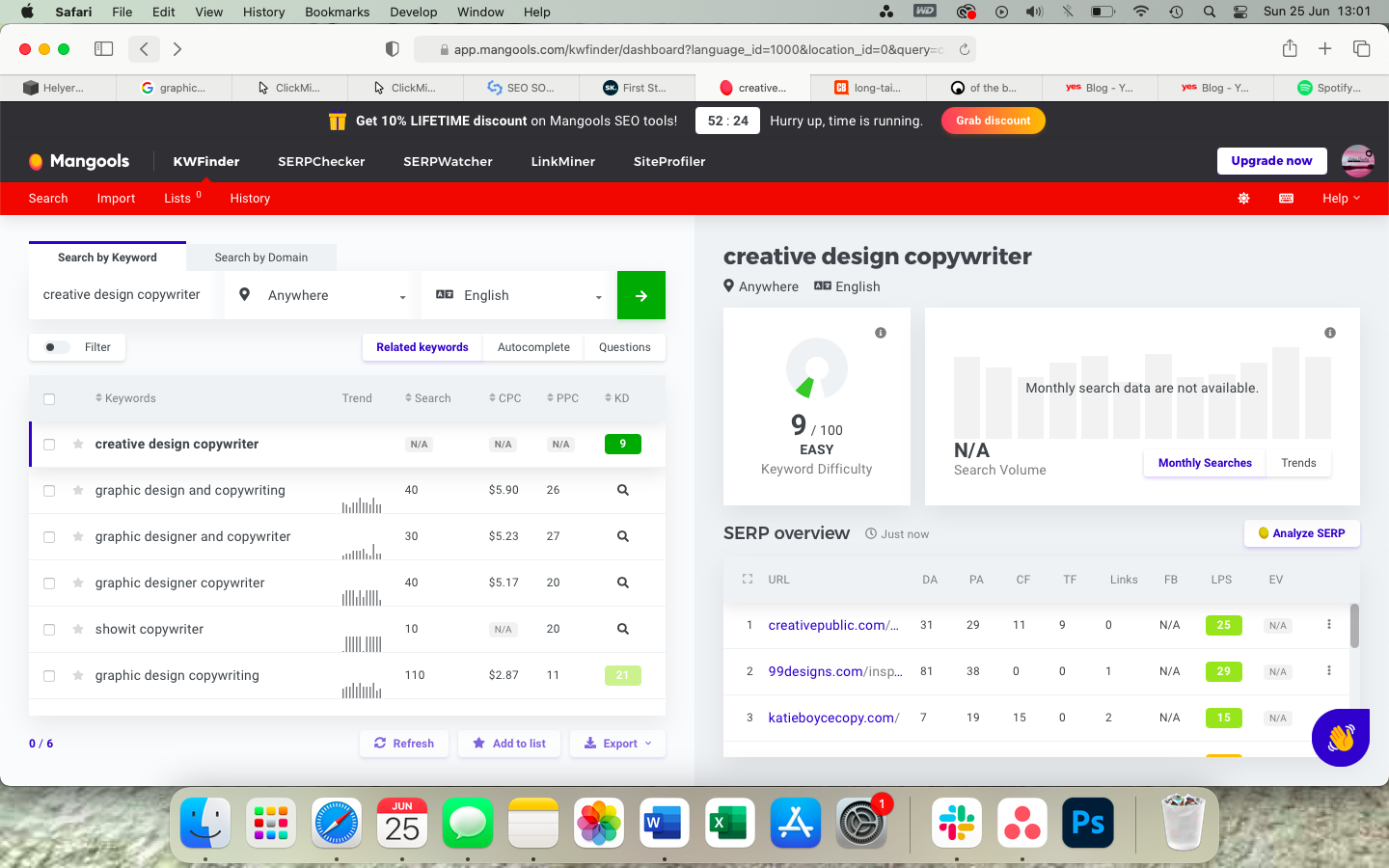Sort keywords by CPC column
Viewport: 1389px width, 868px height.
[504, 398]
